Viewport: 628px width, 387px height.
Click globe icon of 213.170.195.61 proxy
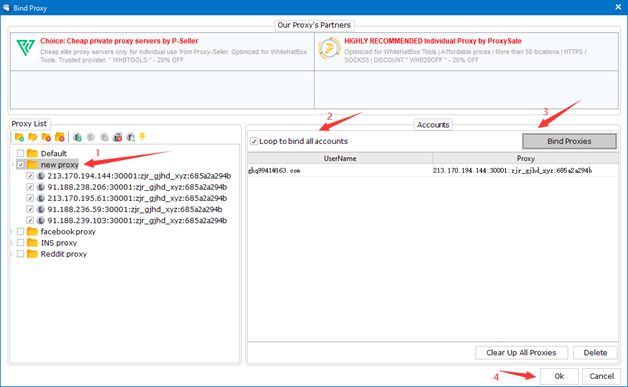pos(40,198)
